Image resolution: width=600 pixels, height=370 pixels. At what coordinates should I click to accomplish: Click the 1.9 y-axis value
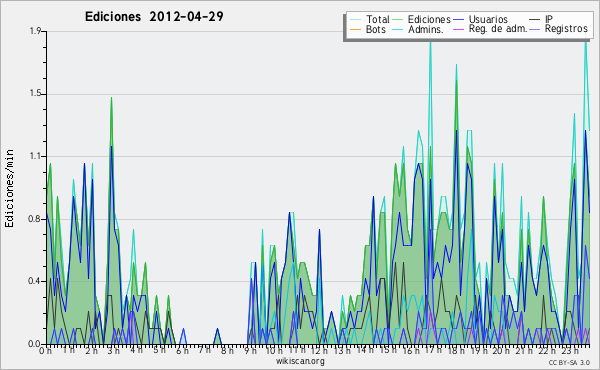pos(35,31)
